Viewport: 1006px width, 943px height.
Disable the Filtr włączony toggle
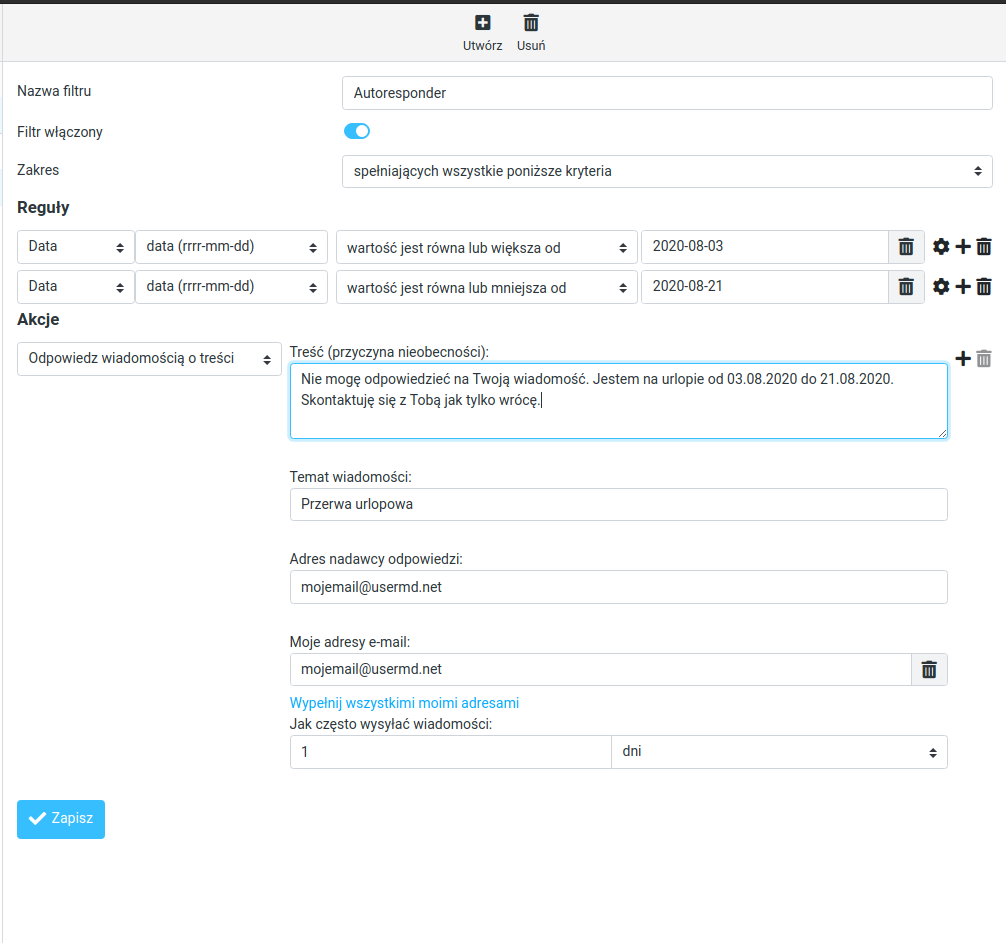tap(357, 131)
